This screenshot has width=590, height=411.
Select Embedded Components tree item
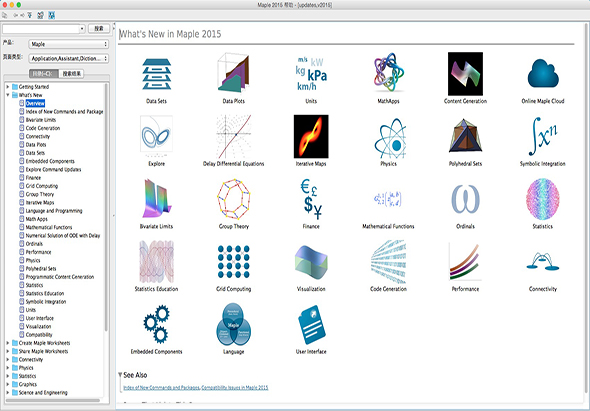tap(50, 161)
